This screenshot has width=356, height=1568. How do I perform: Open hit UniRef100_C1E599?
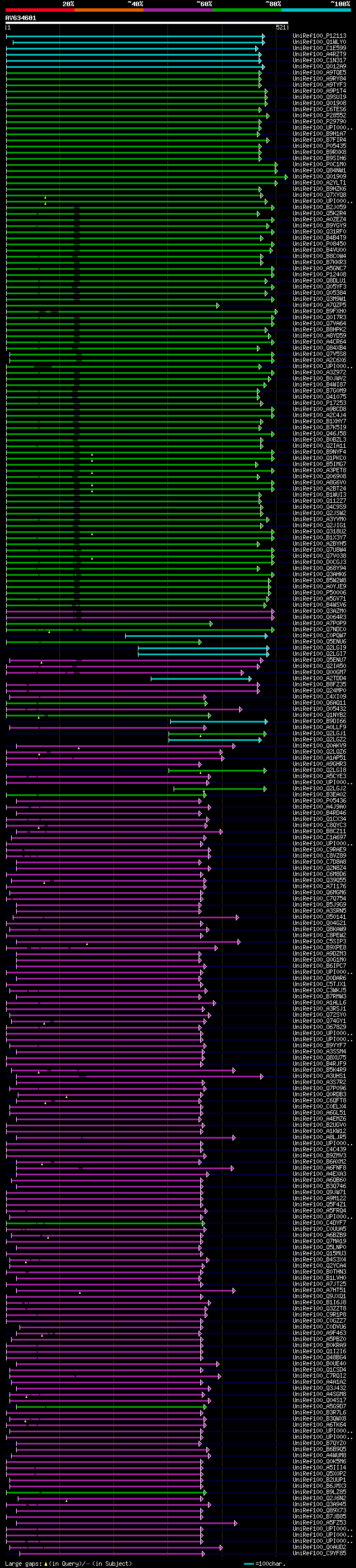[x=319, y=48]
